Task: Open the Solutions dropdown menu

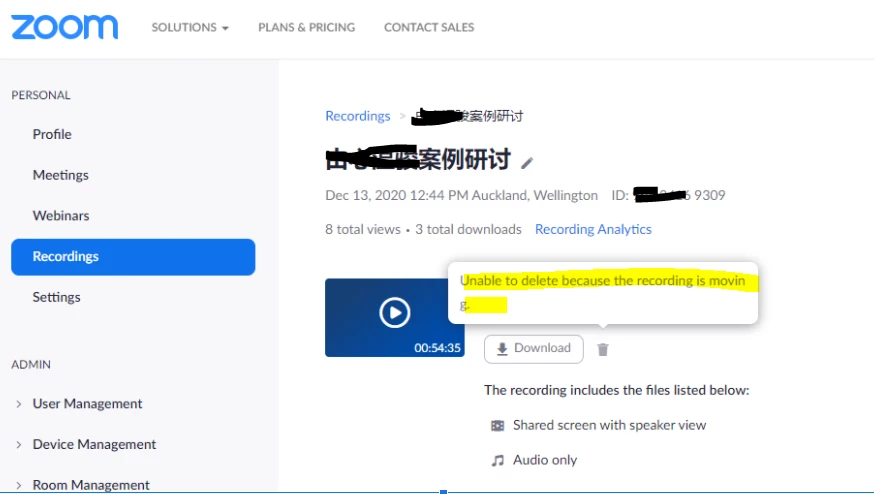Action: [x=190, y=27]
